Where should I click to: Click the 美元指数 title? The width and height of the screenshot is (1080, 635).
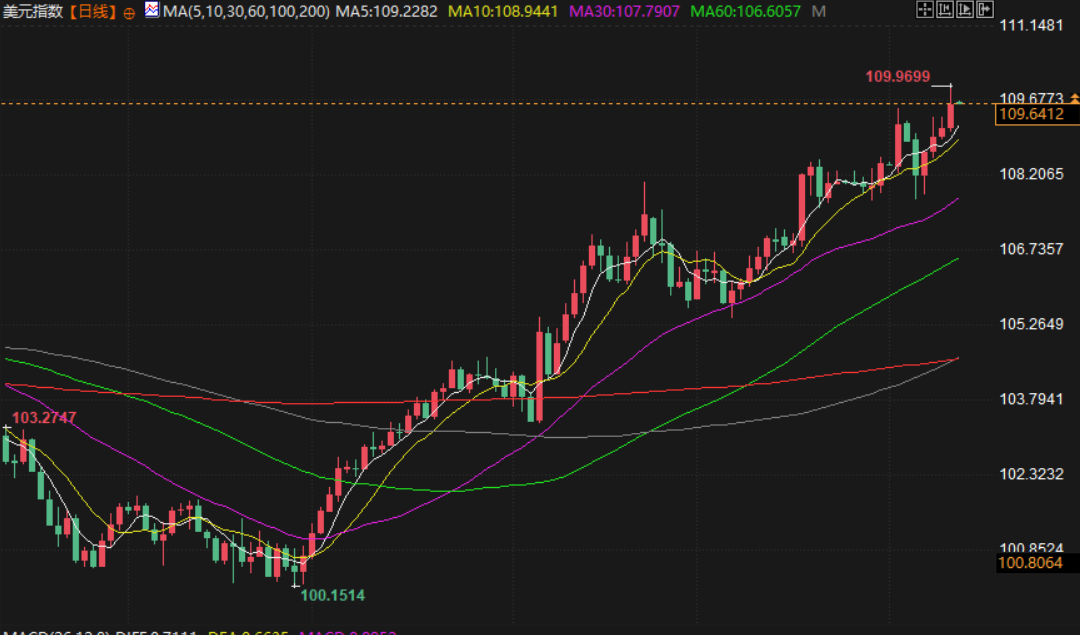35,12
